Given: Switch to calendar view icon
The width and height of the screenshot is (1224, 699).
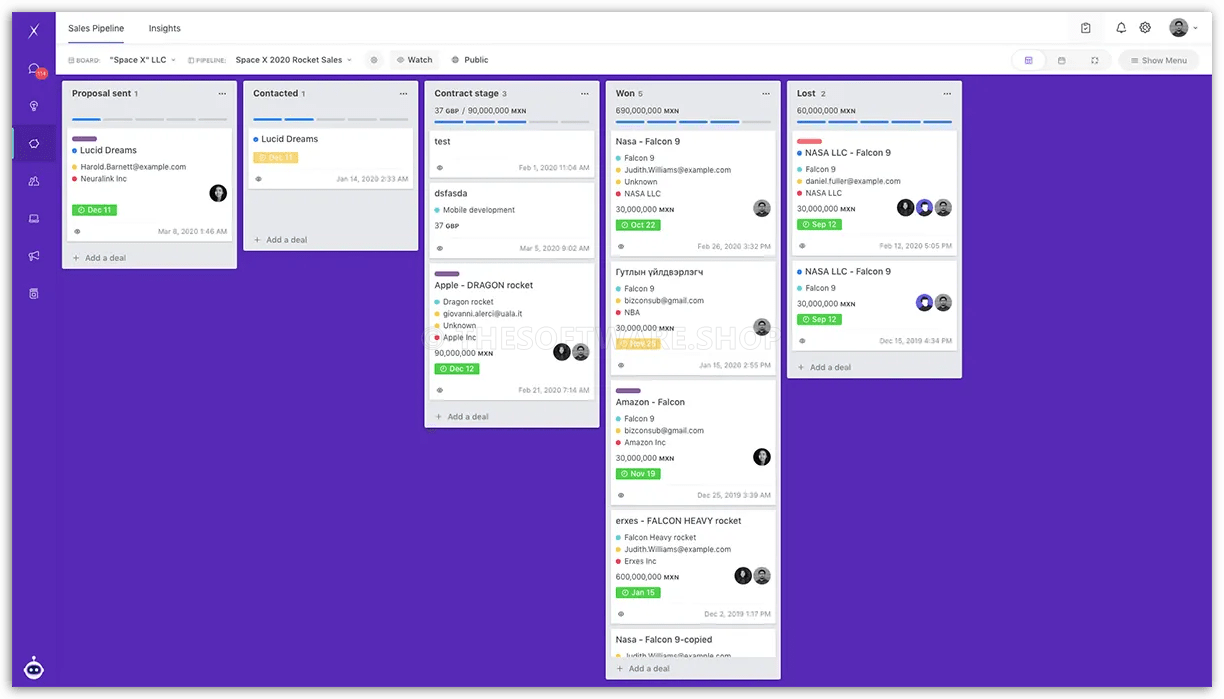Looking at the screenshot, I should point(1061,60).
